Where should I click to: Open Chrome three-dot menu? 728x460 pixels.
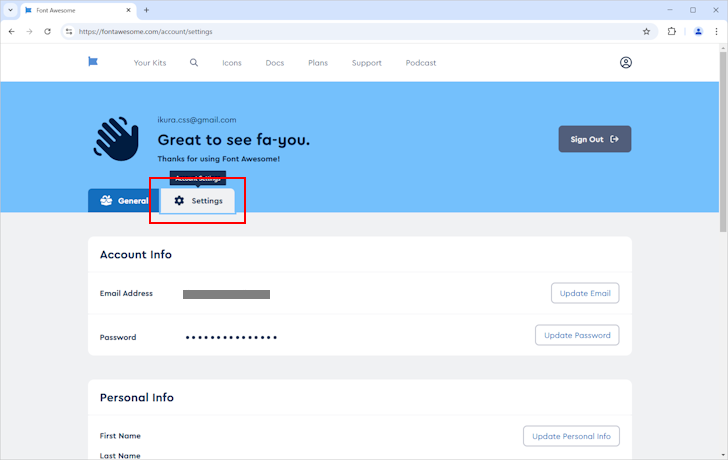[x=717, y=31]
